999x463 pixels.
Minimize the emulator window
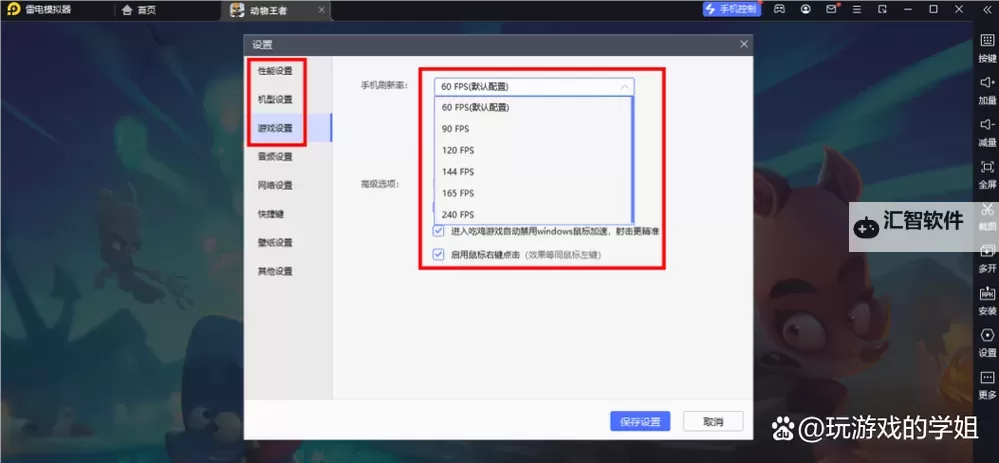(909, 9)
